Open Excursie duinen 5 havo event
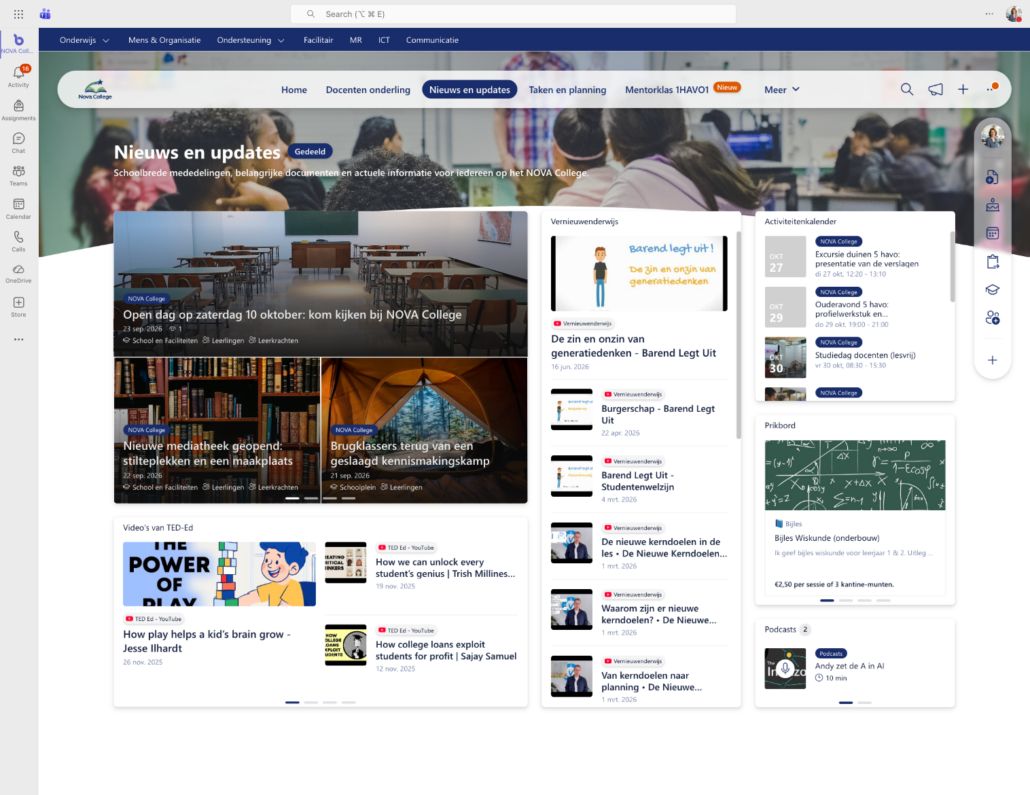Viewport: 1030px width, 795px height. coord(856,256)
